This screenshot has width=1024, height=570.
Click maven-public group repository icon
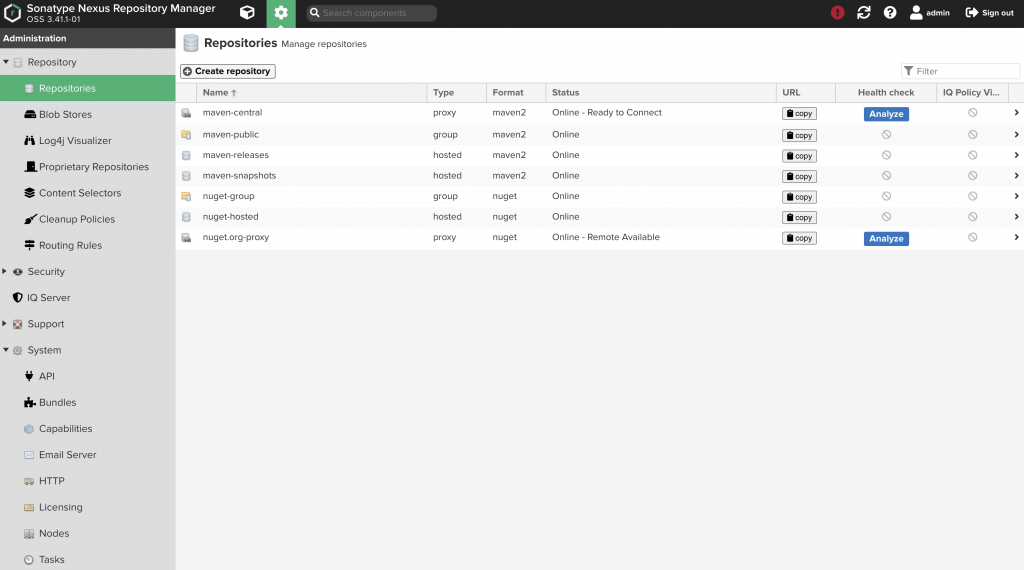[186, 135]
